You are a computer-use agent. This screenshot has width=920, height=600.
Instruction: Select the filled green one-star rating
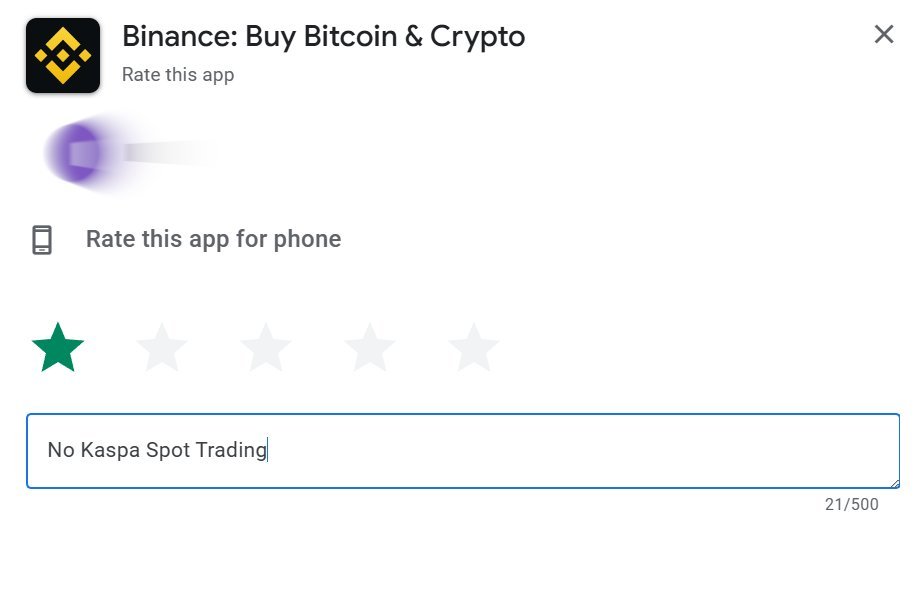pos(58,347)
